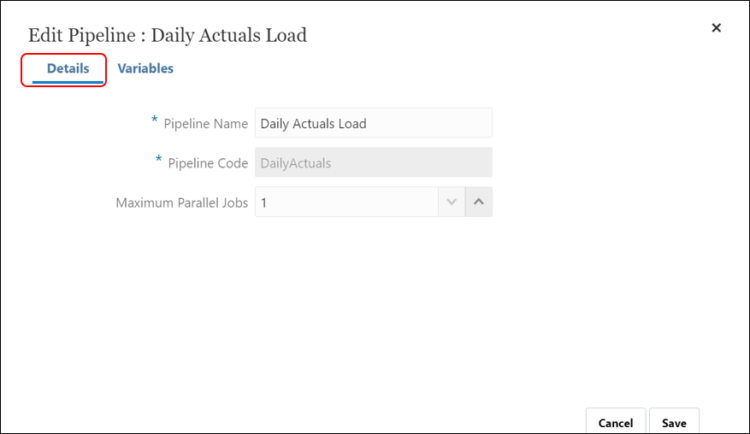
Task: Click the required asterisk beside Pipeline Name
Action: pos(154,122)
